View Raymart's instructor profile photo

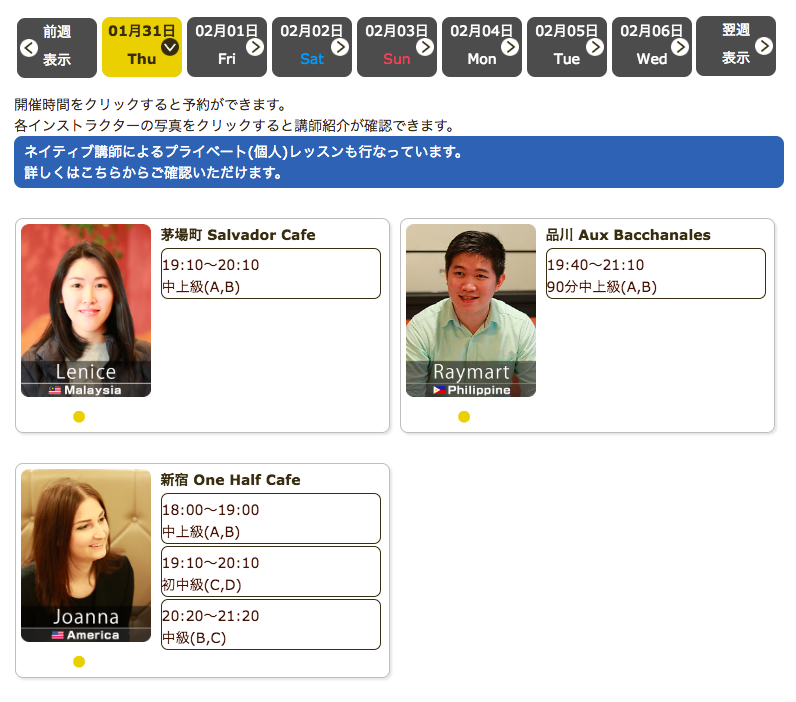(x=471, y=310)
